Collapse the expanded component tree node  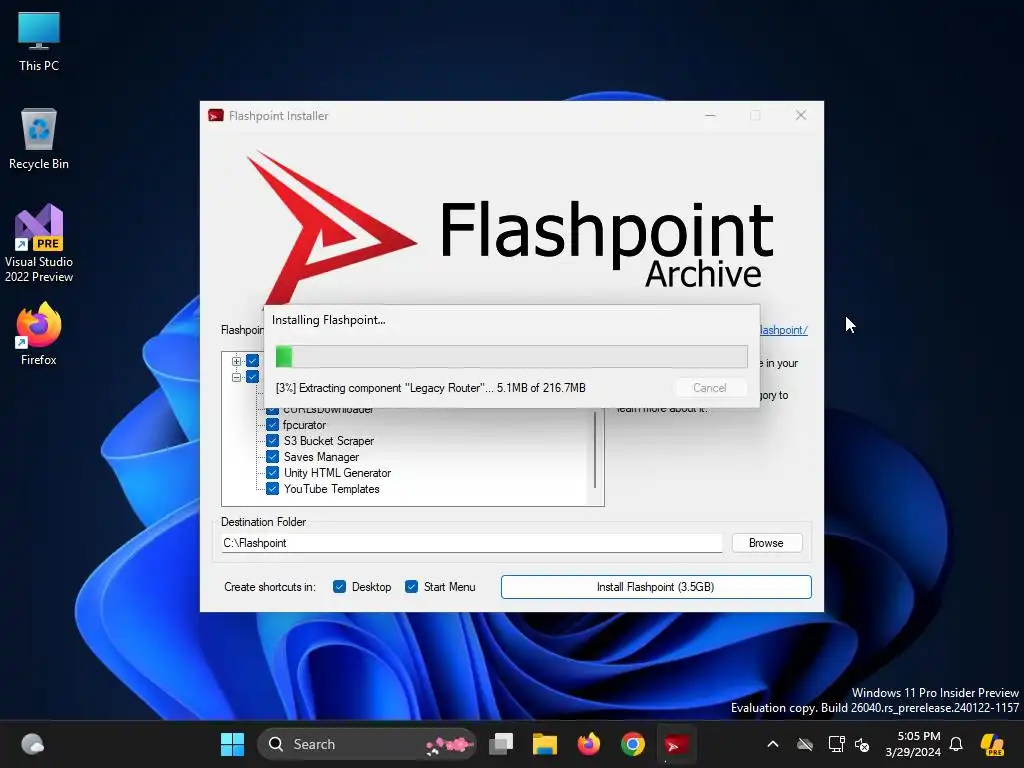coord(236,377)
